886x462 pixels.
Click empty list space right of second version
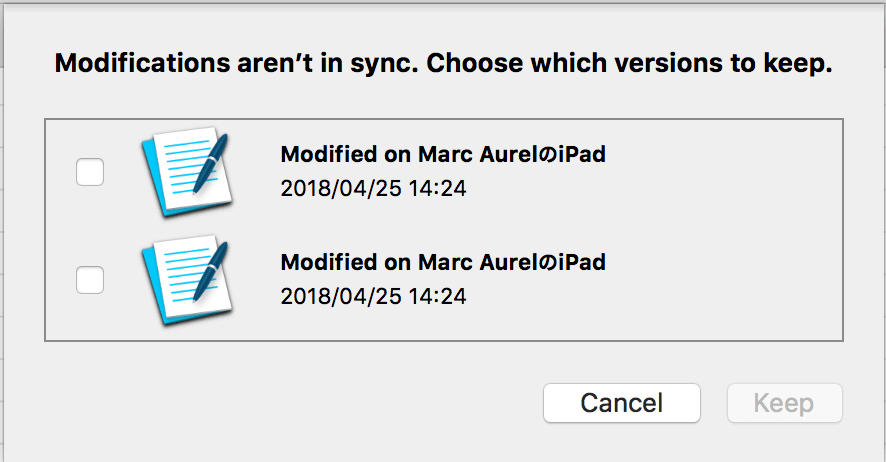click(723, 280)
